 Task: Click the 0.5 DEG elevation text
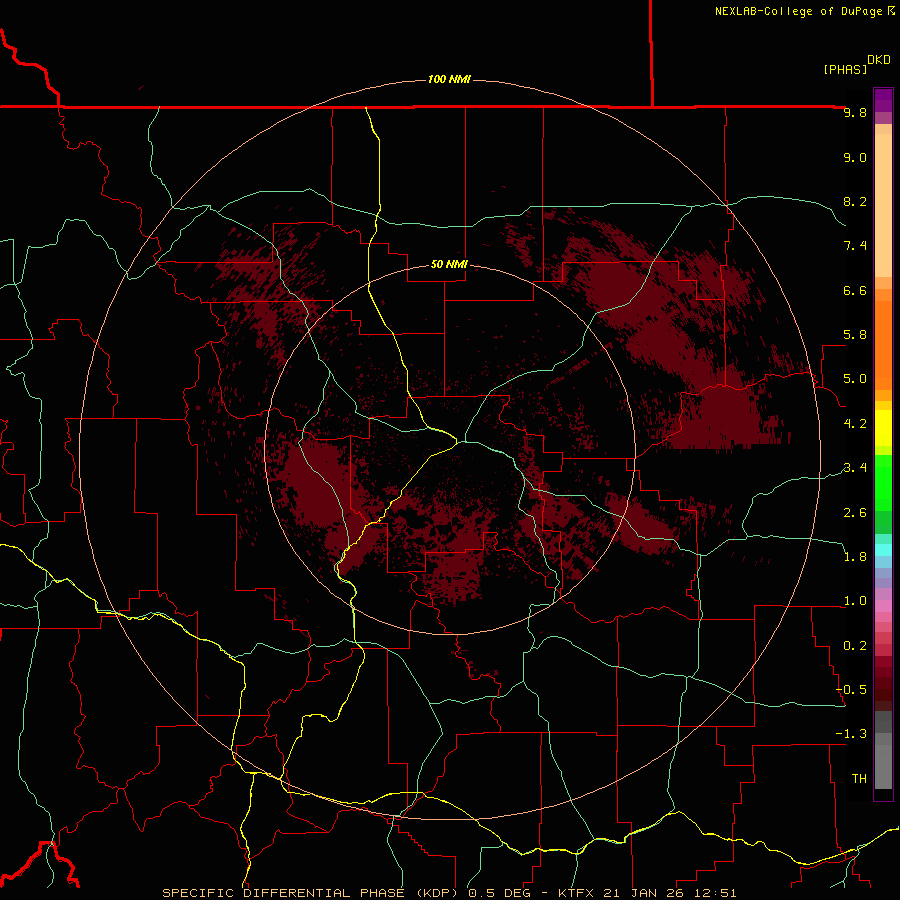(x=499, y=893)
